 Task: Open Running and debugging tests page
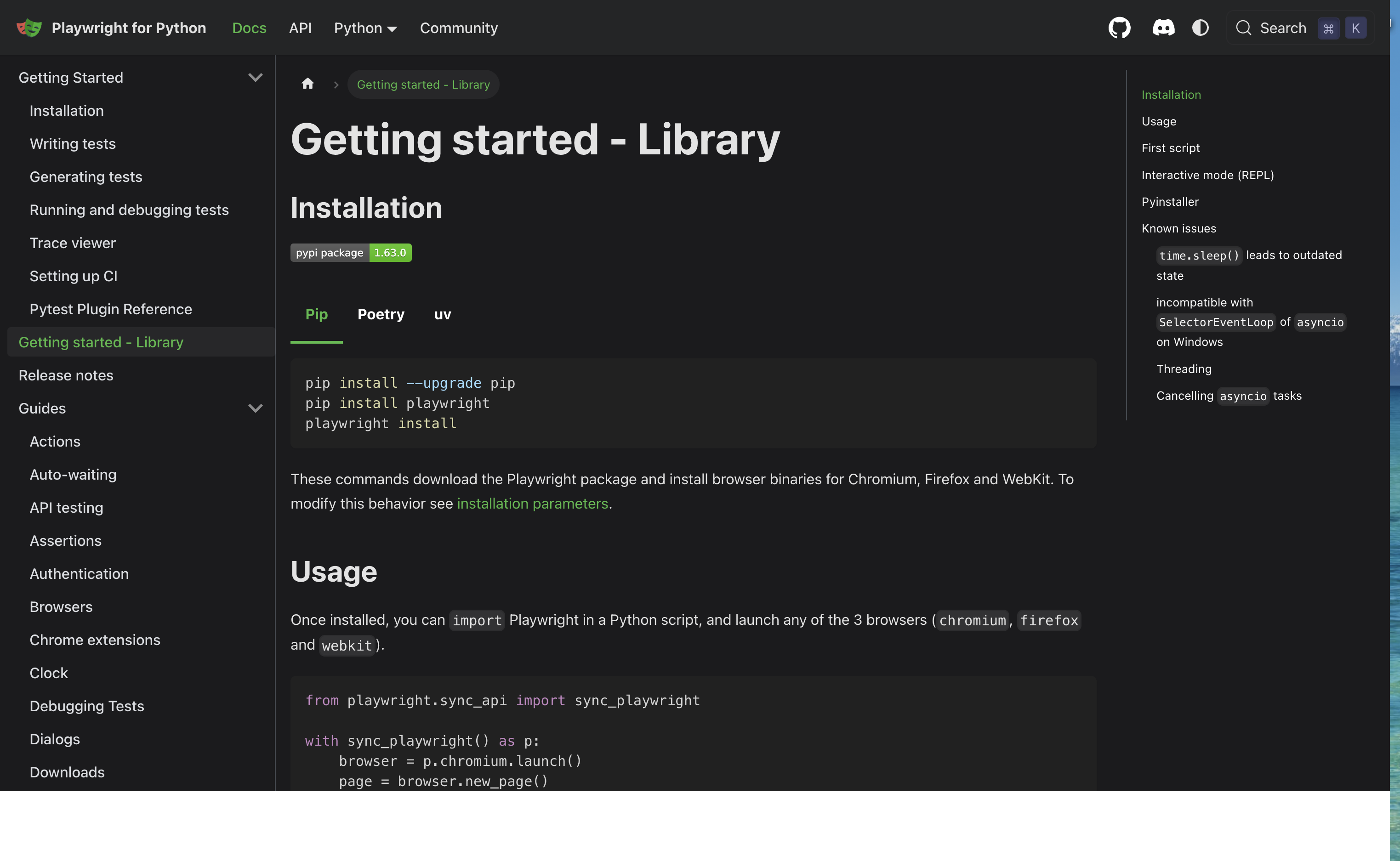coord(129,210)
